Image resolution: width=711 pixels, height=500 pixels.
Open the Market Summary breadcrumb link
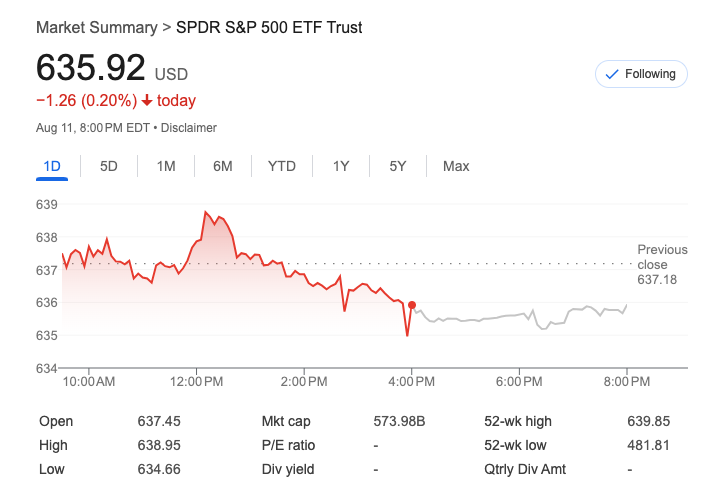pyautogui.click(x=96, y=28)
